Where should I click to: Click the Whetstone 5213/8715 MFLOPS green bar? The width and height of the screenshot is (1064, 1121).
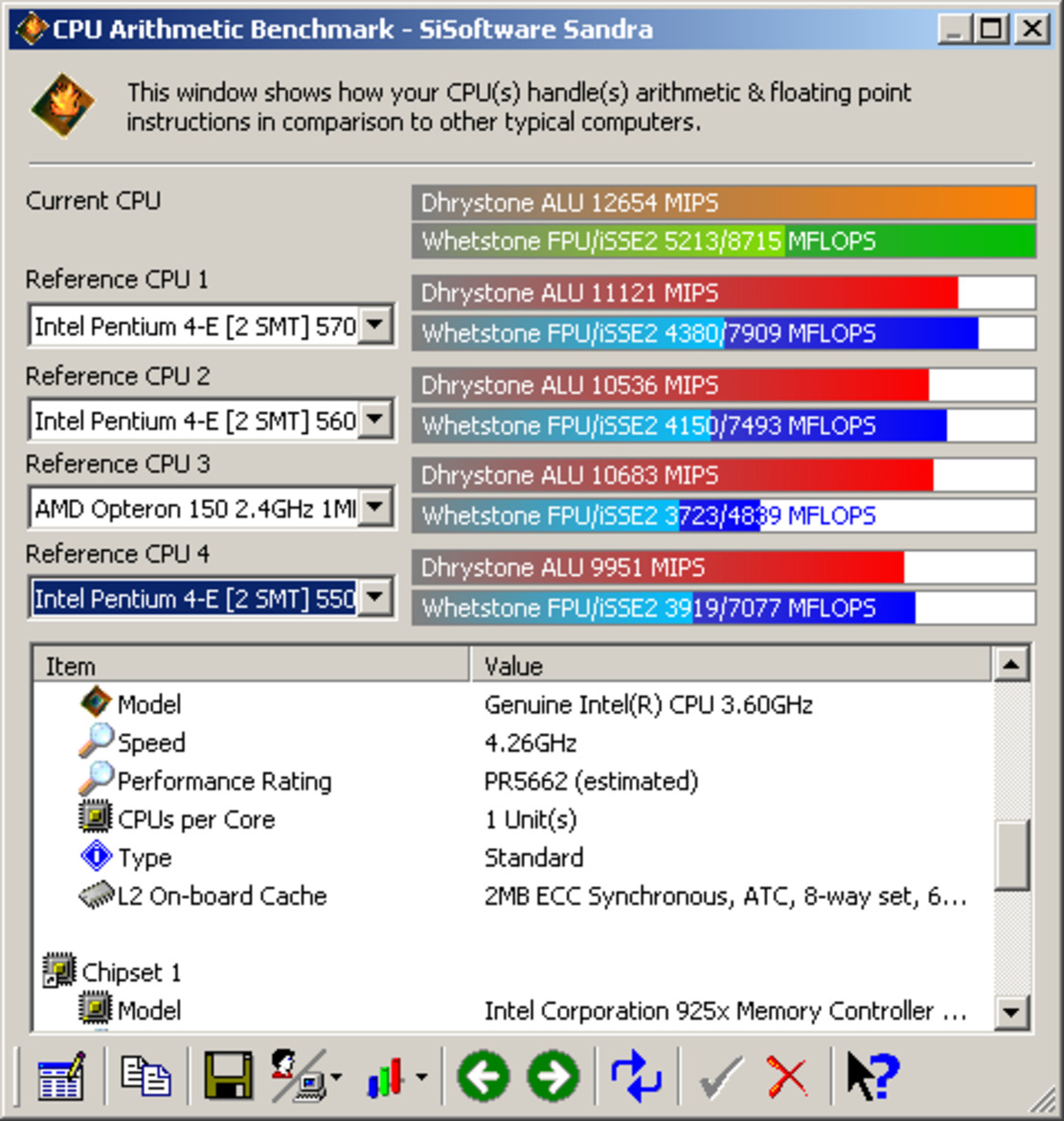(x=723, y=240)
